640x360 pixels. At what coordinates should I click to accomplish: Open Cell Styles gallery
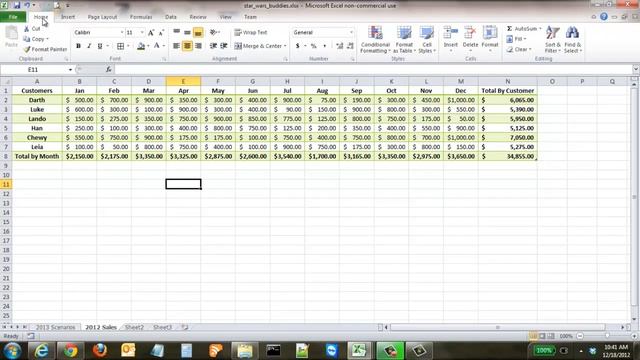(x=427, y=39)
